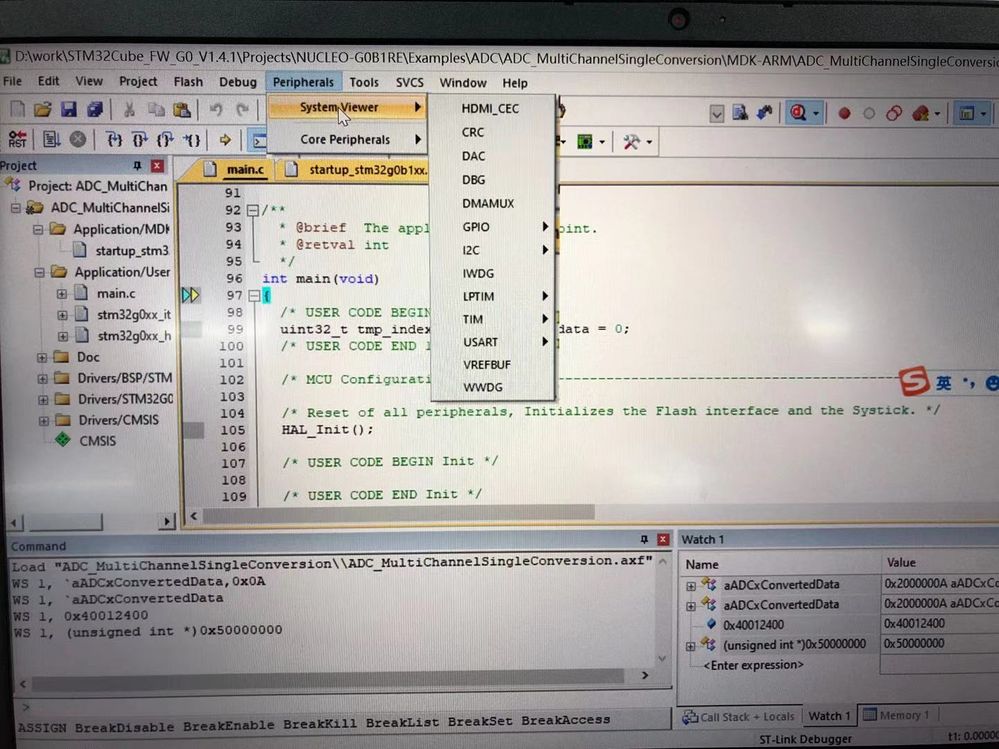Click the Step Over icon

[140, 139]
